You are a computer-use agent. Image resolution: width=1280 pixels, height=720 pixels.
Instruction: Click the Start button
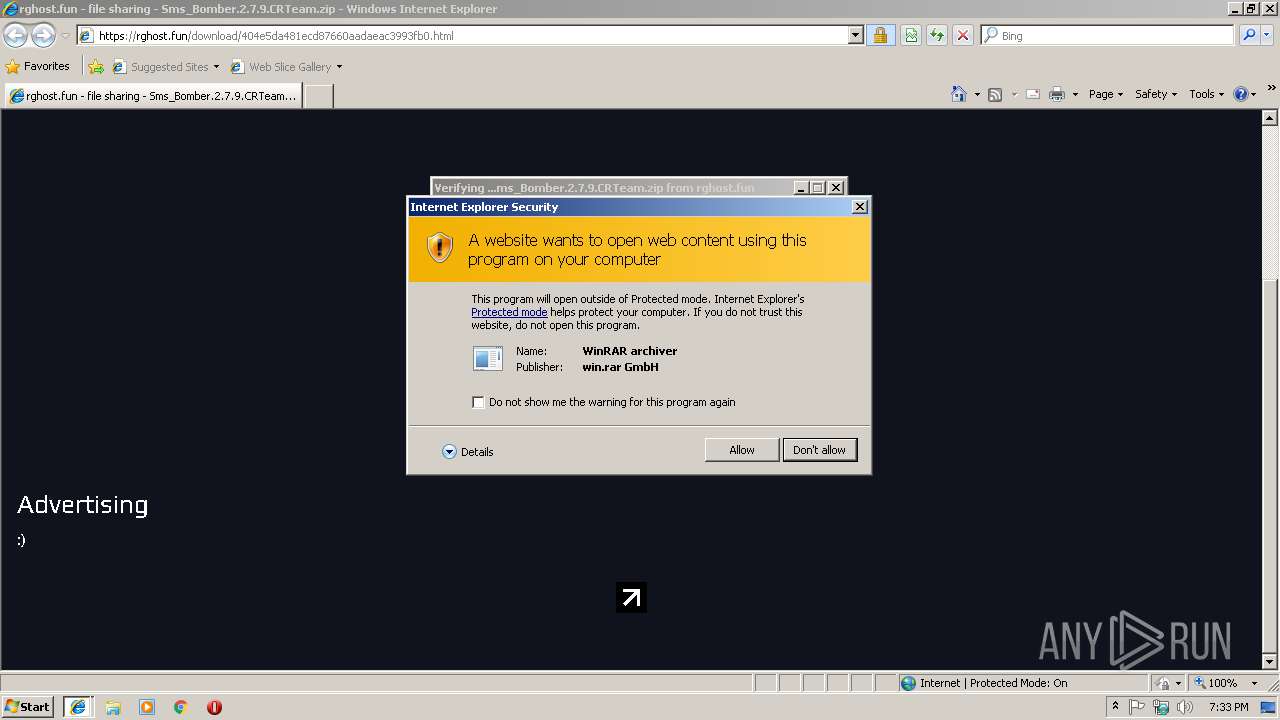click(28, 707)
